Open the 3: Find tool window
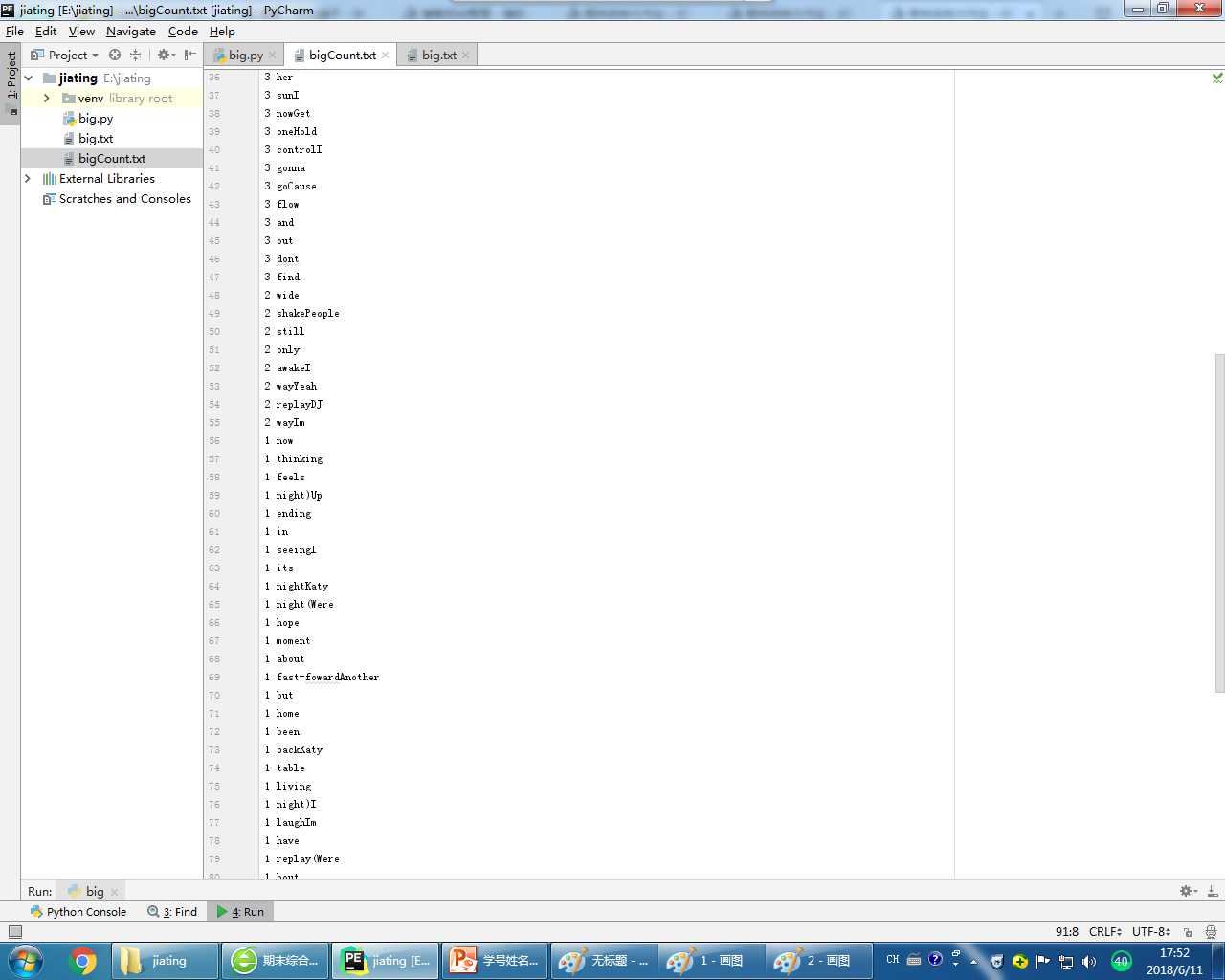This screenshot has width=1225, height=980. (x=172, y=912)
